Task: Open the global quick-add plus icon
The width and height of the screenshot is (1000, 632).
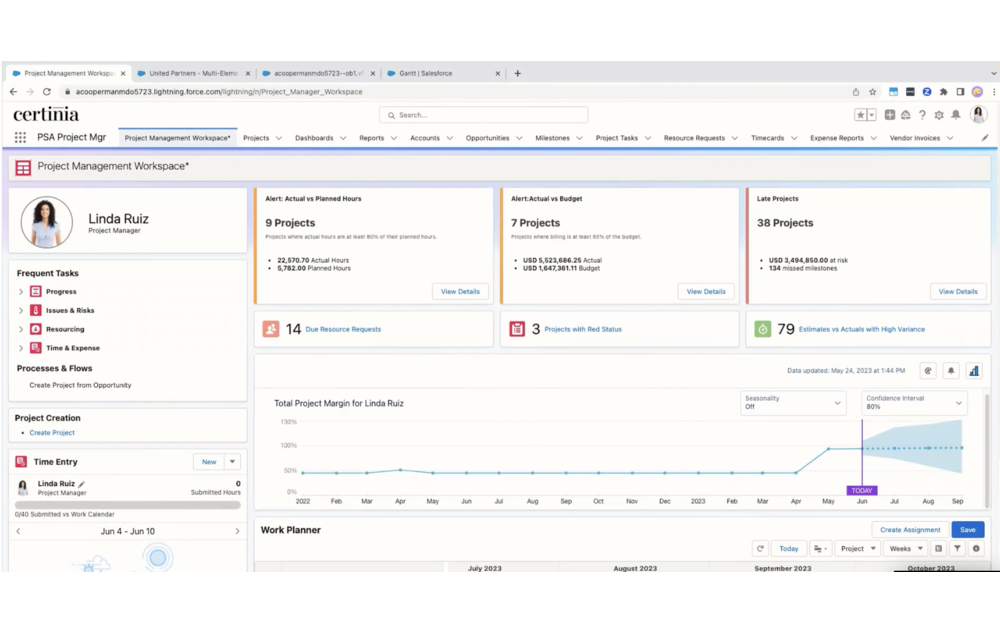Action: click(889, 115)
